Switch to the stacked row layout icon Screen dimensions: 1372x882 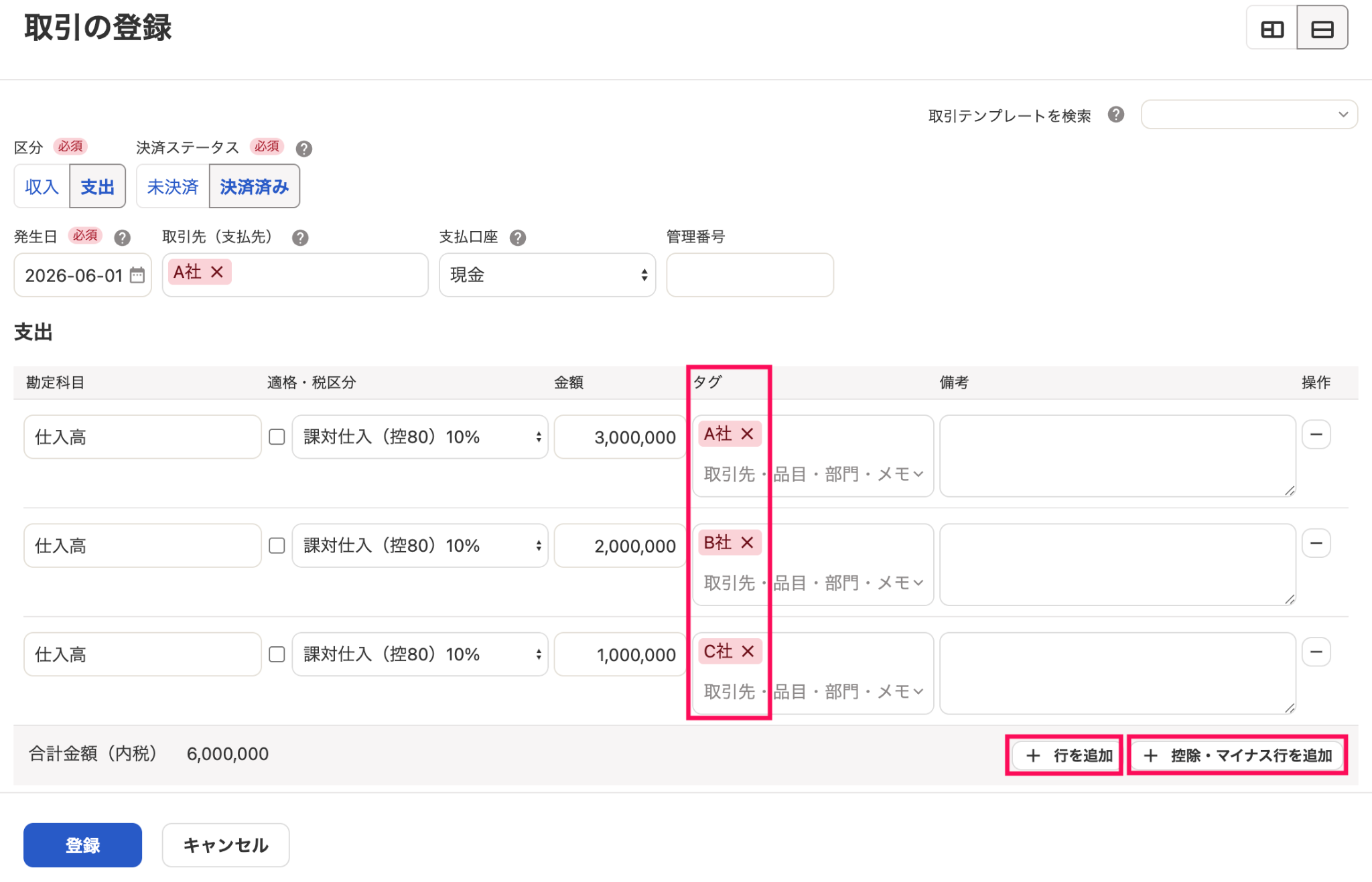tap(1322, 28)
